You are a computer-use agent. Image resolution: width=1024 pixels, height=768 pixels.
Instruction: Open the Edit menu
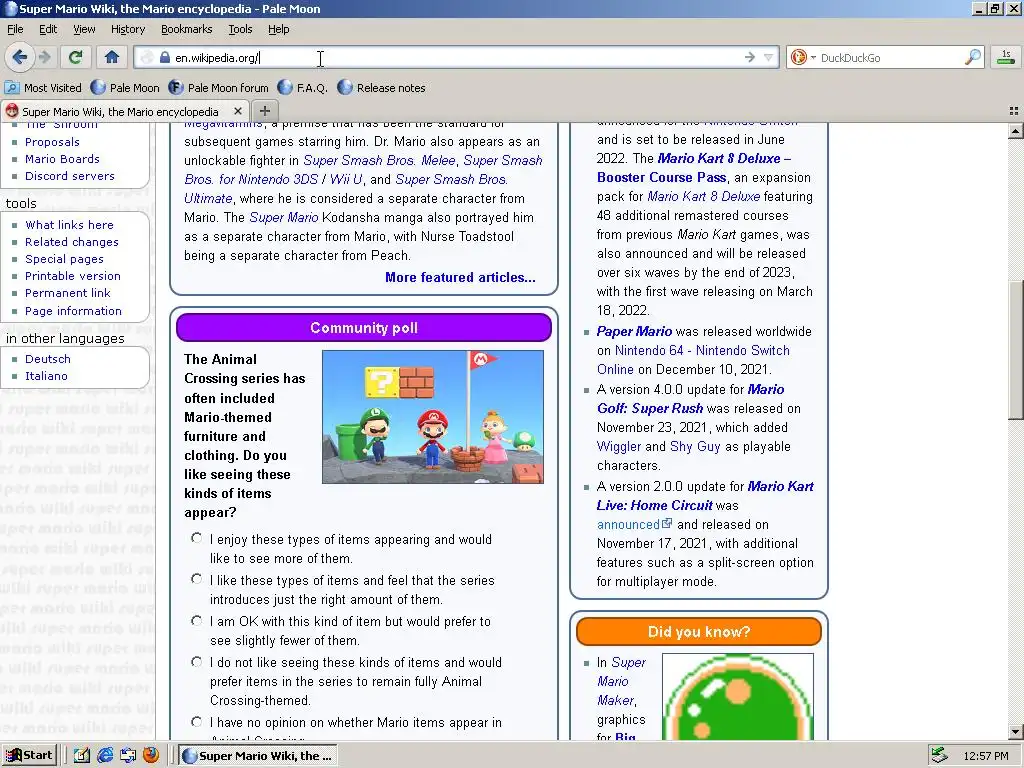tap(48, 29)
